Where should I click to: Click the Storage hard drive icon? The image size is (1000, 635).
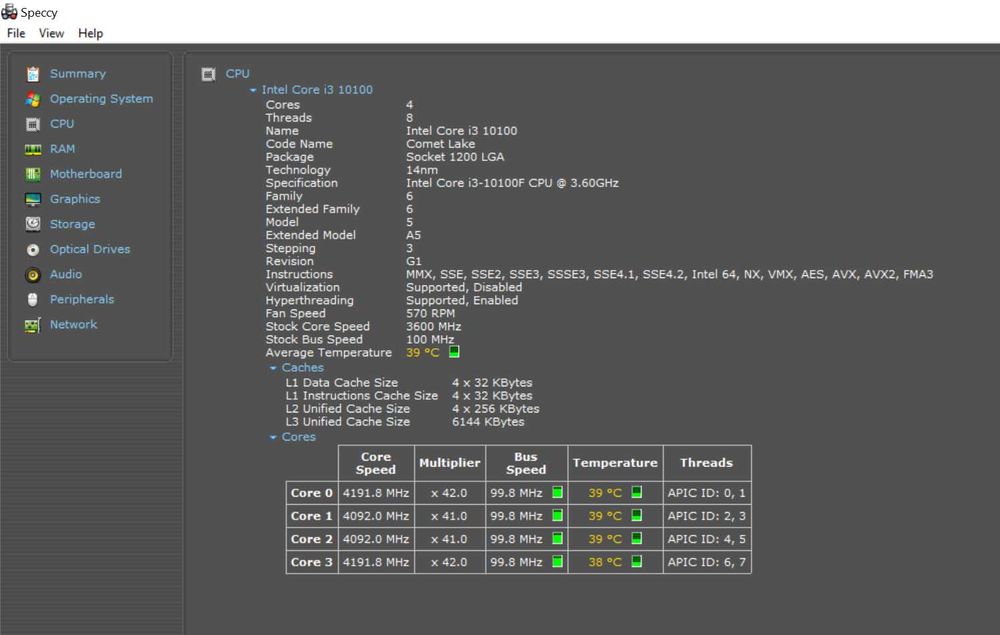[x=33, y=224]
